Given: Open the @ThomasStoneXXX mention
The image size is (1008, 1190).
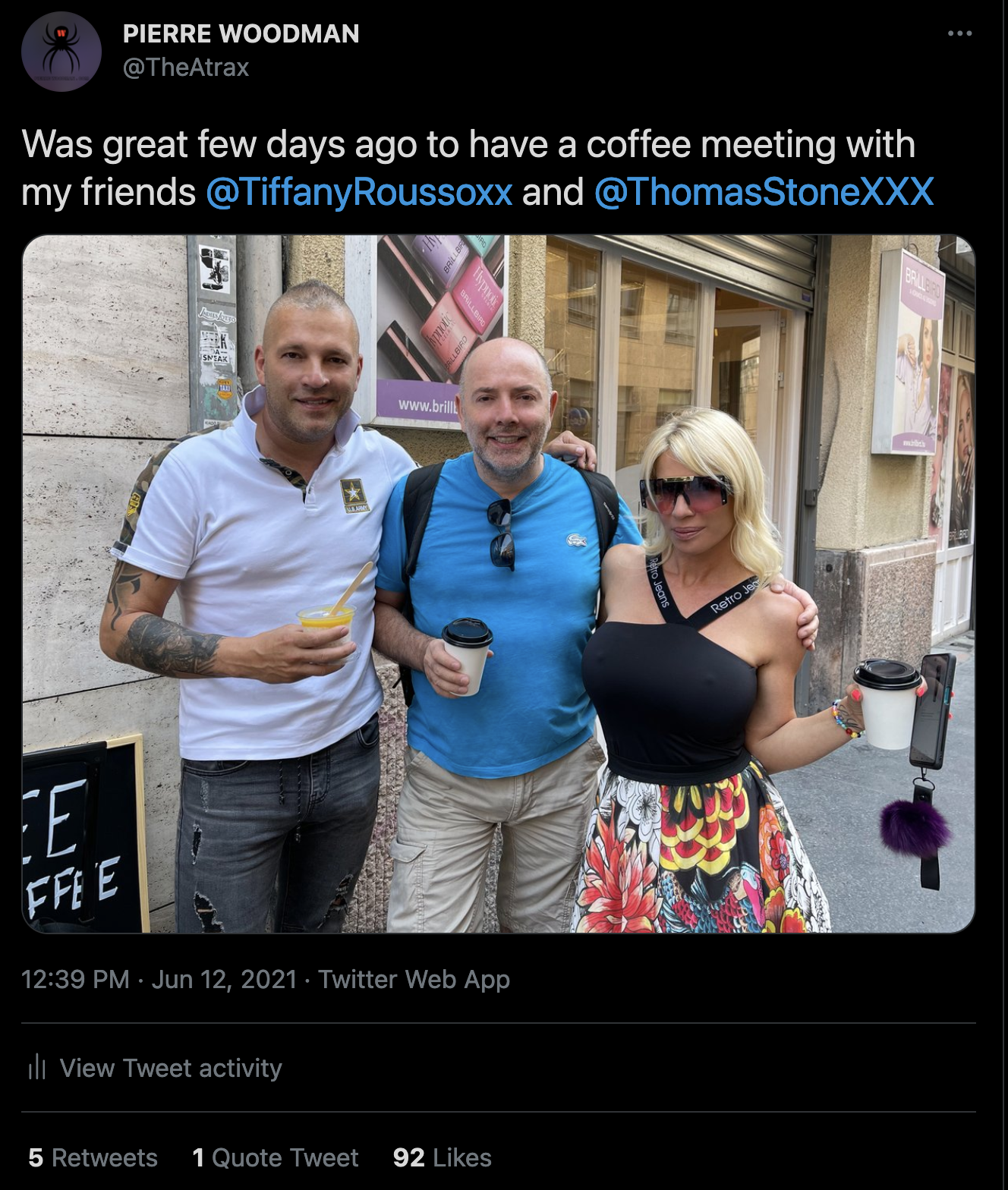Looking at the screenshot, I should point(764,191).
